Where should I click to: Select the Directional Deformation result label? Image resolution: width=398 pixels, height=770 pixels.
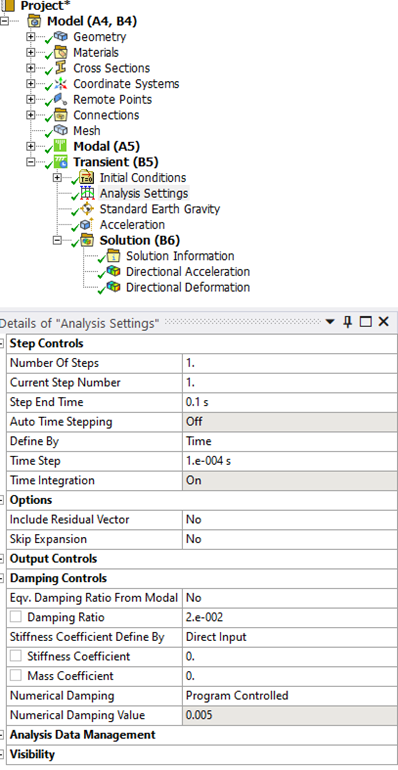click(188, 287)
